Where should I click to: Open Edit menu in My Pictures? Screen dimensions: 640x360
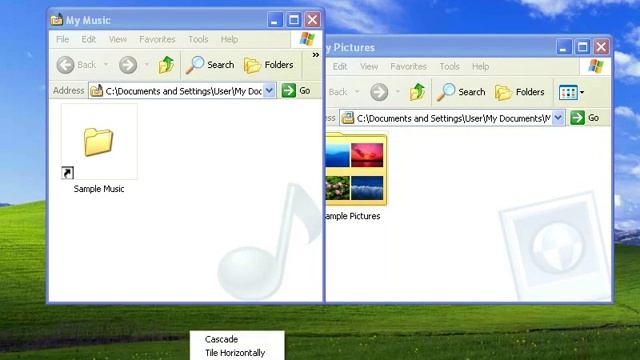tap(340, 67)
